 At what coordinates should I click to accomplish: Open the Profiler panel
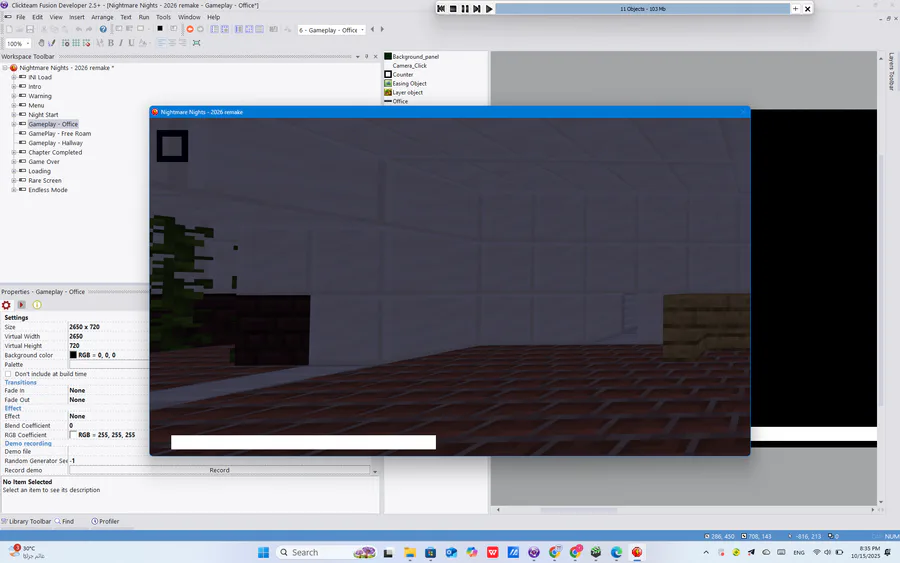106,521
